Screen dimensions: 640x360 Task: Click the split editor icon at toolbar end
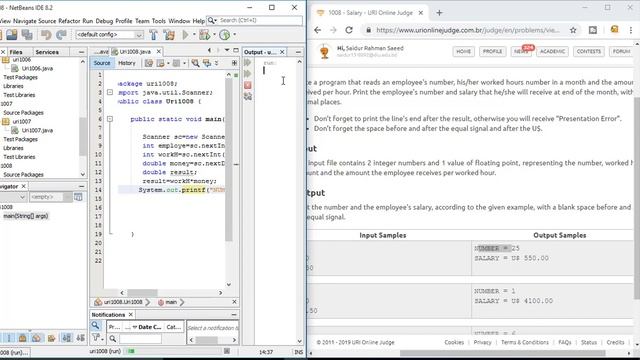[x=234, y=63]
